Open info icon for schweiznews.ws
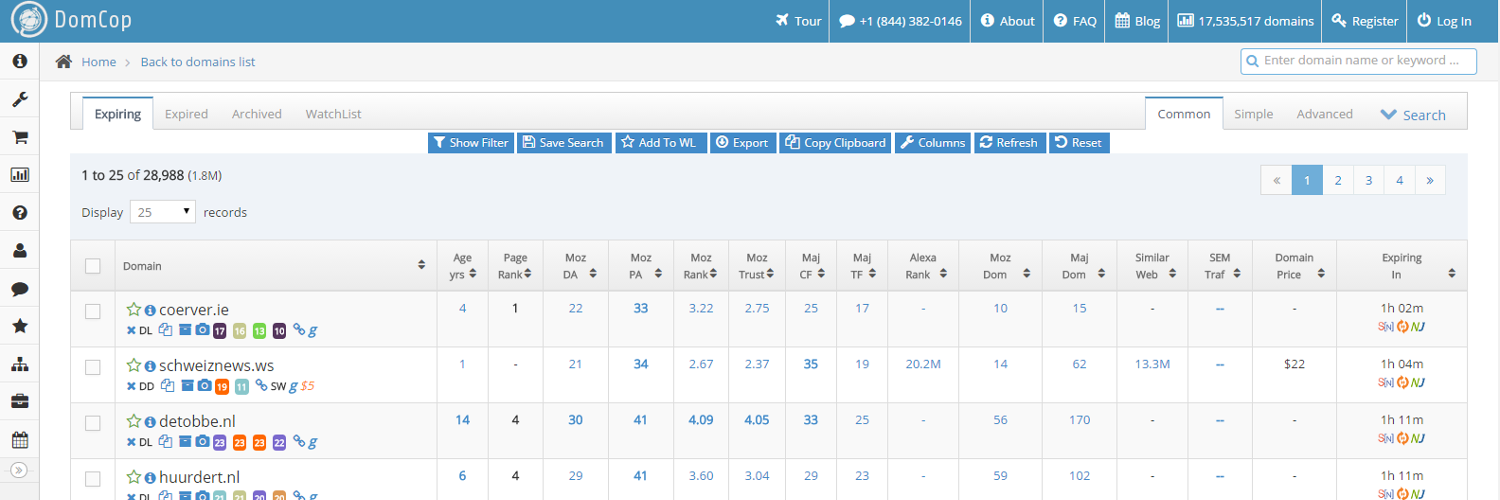This screenshot has height=500, width=1500. click(150, 366)
